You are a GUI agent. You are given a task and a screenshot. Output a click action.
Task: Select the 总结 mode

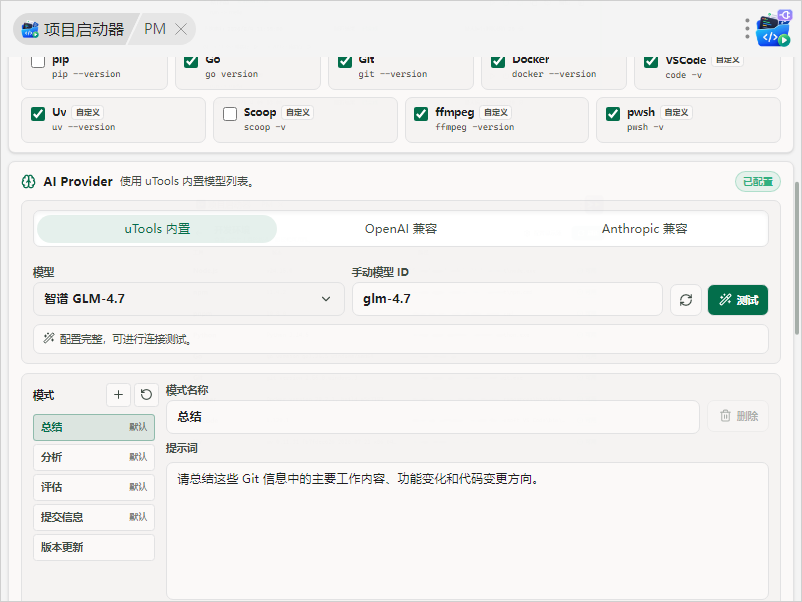coord(94,427)
